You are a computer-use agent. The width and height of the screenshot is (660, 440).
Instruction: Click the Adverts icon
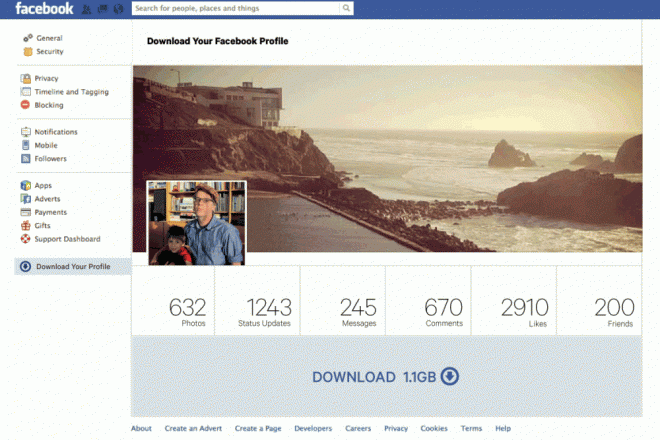(26, 199)
